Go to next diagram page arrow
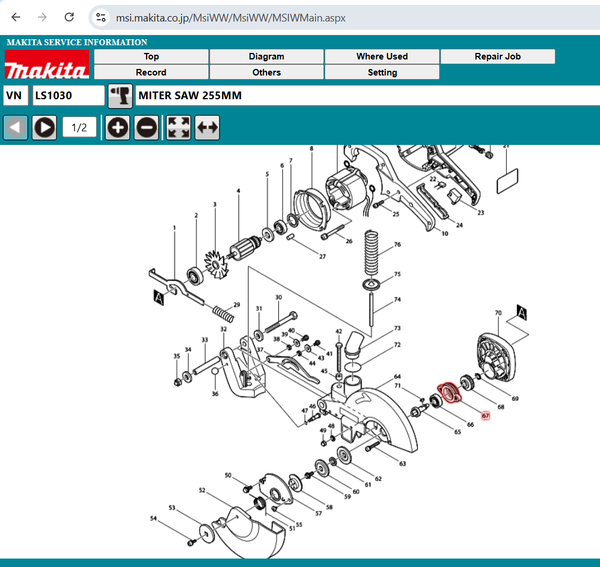This screenshot has height=567, width=600. pyautogui.click(x=44, y=128)
